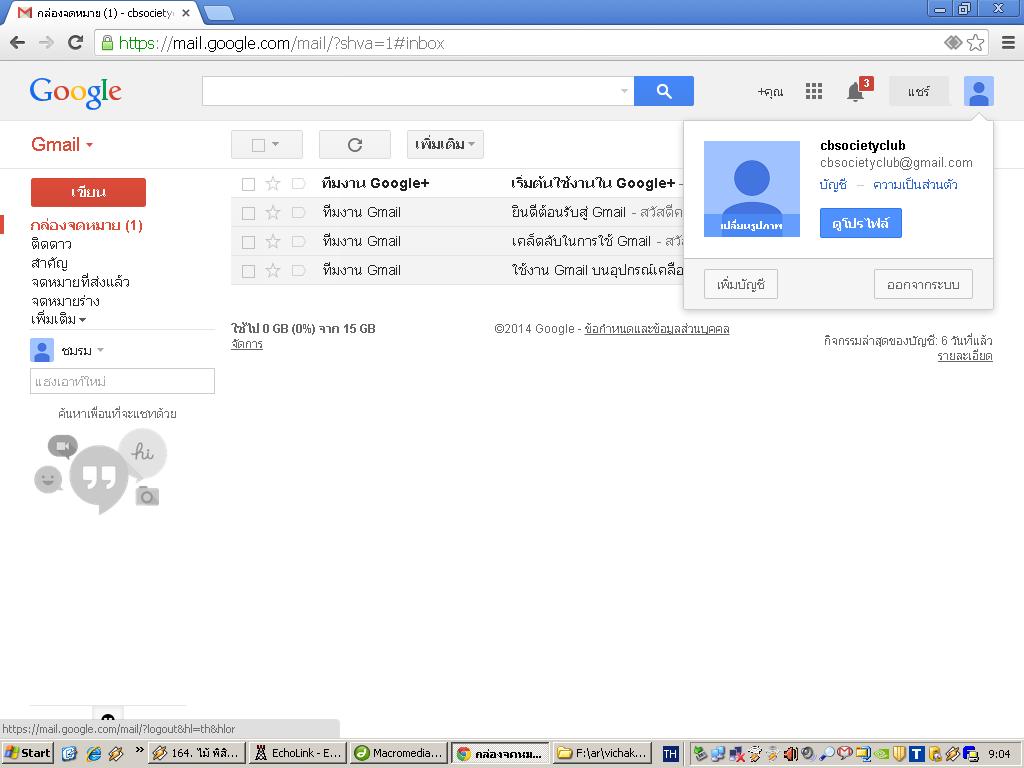Star the ใช้งาน Gmail บนอุปกรณ์ email
The height and width of the screenshot is (768, 1024).
coord(273,270)
